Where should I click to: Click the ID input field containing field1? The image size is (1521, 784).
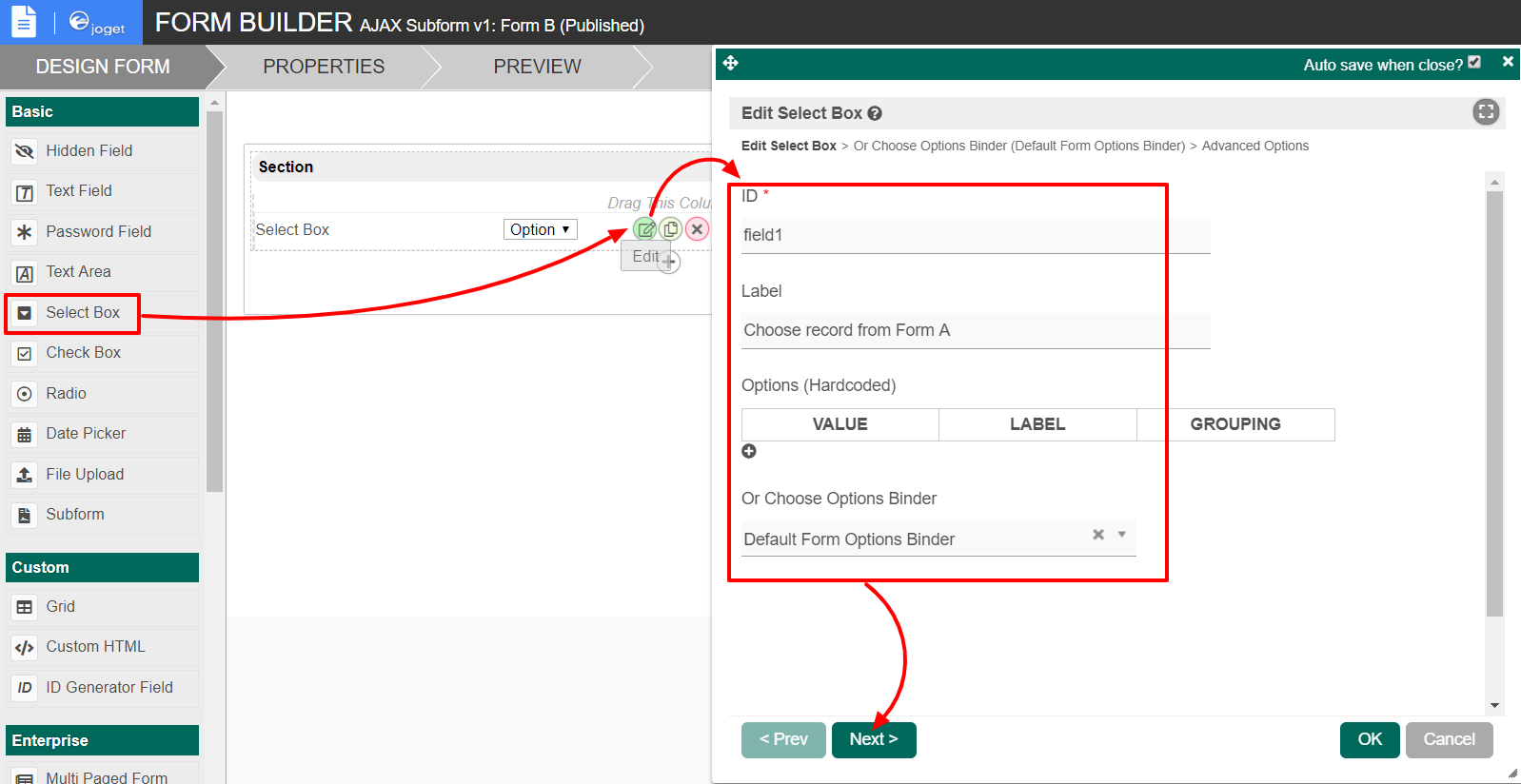tap(975, 235)
